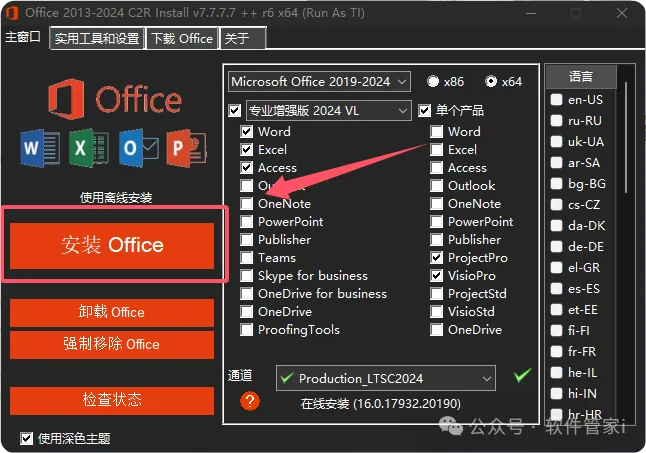Select the hi-IN language checkbox

coord(557,393)
